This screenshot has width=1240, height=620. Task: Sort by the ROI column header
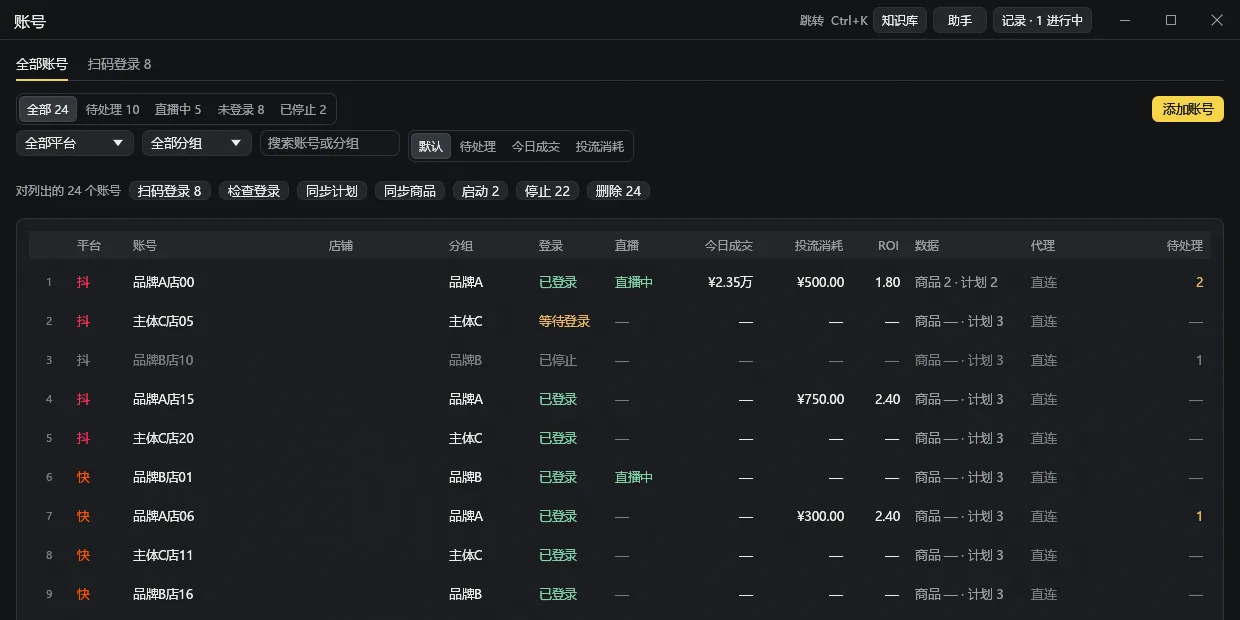click(x=889, y=245)
